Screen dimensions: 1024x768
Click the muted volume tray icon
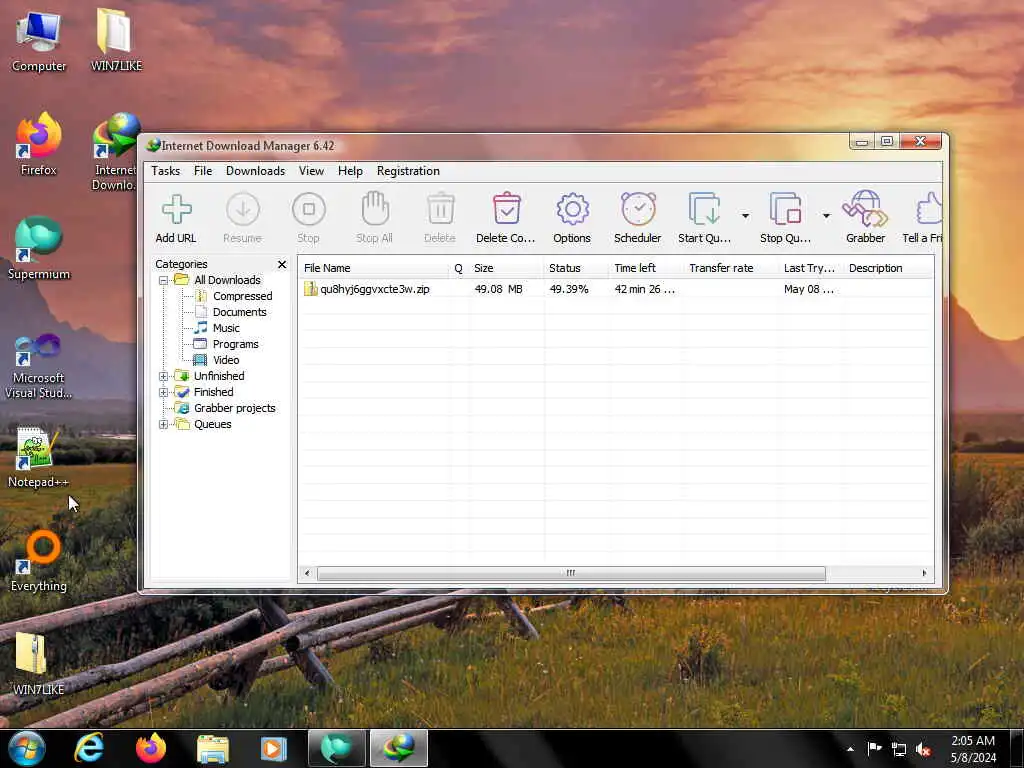[x=923, y=749]
